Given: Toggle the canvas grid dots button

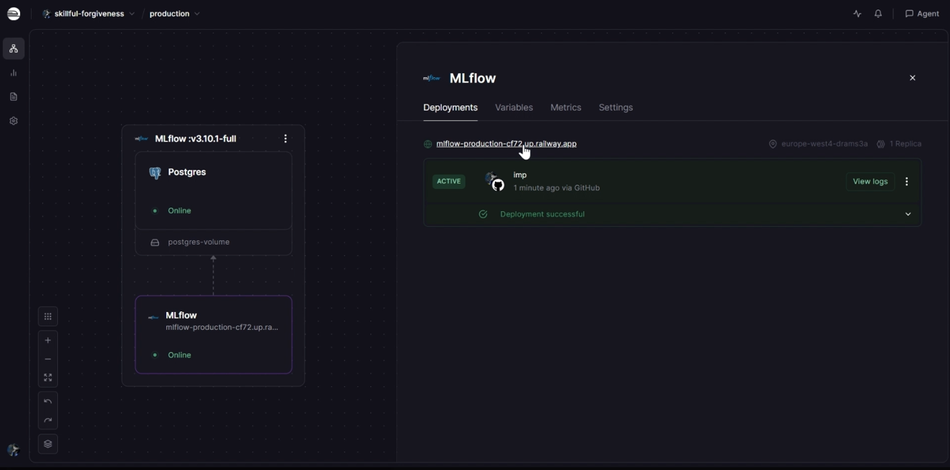Looking at the screenshot, I should pos(48,316).
